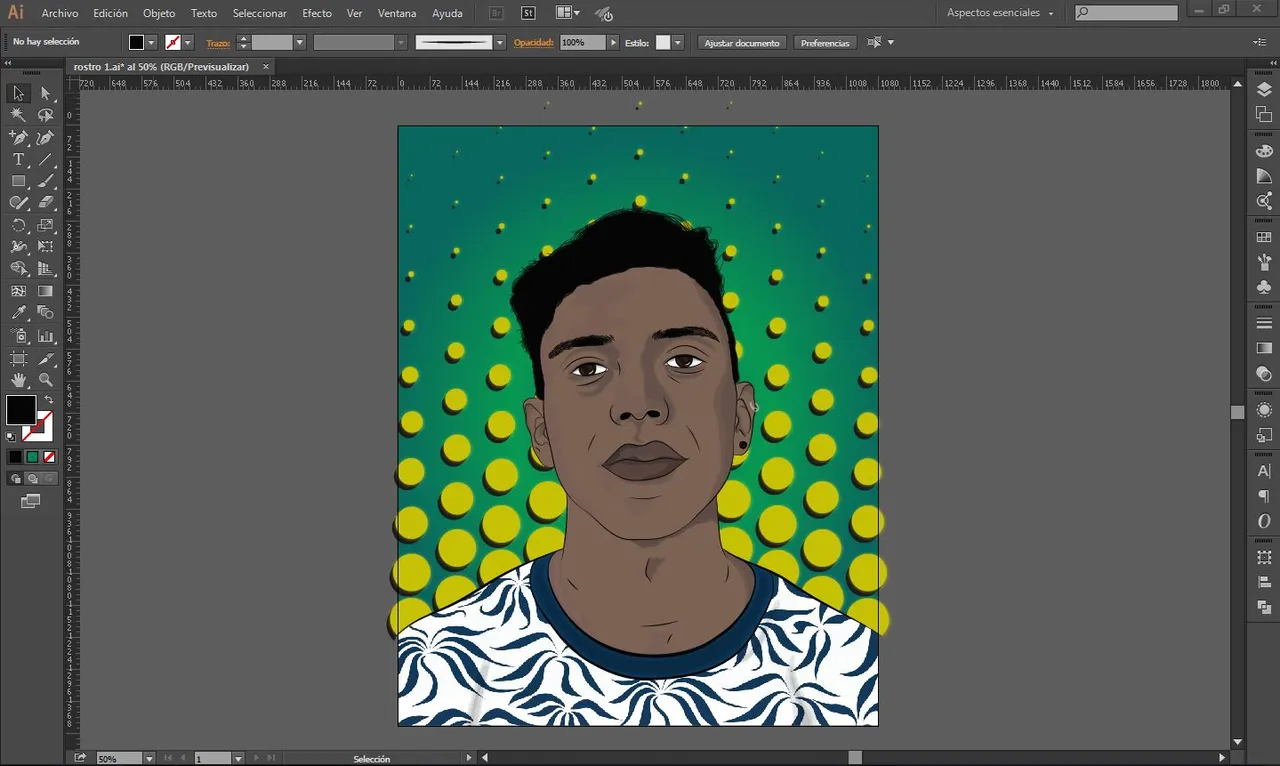Select the Rotate tool
Screen dimensions: 1280x766
18,225
